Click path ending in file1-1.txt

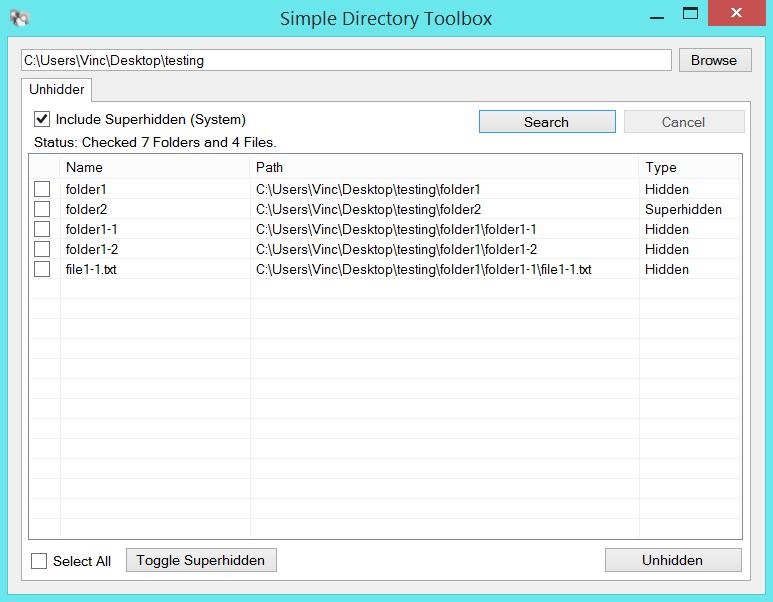tap(423, 270)
